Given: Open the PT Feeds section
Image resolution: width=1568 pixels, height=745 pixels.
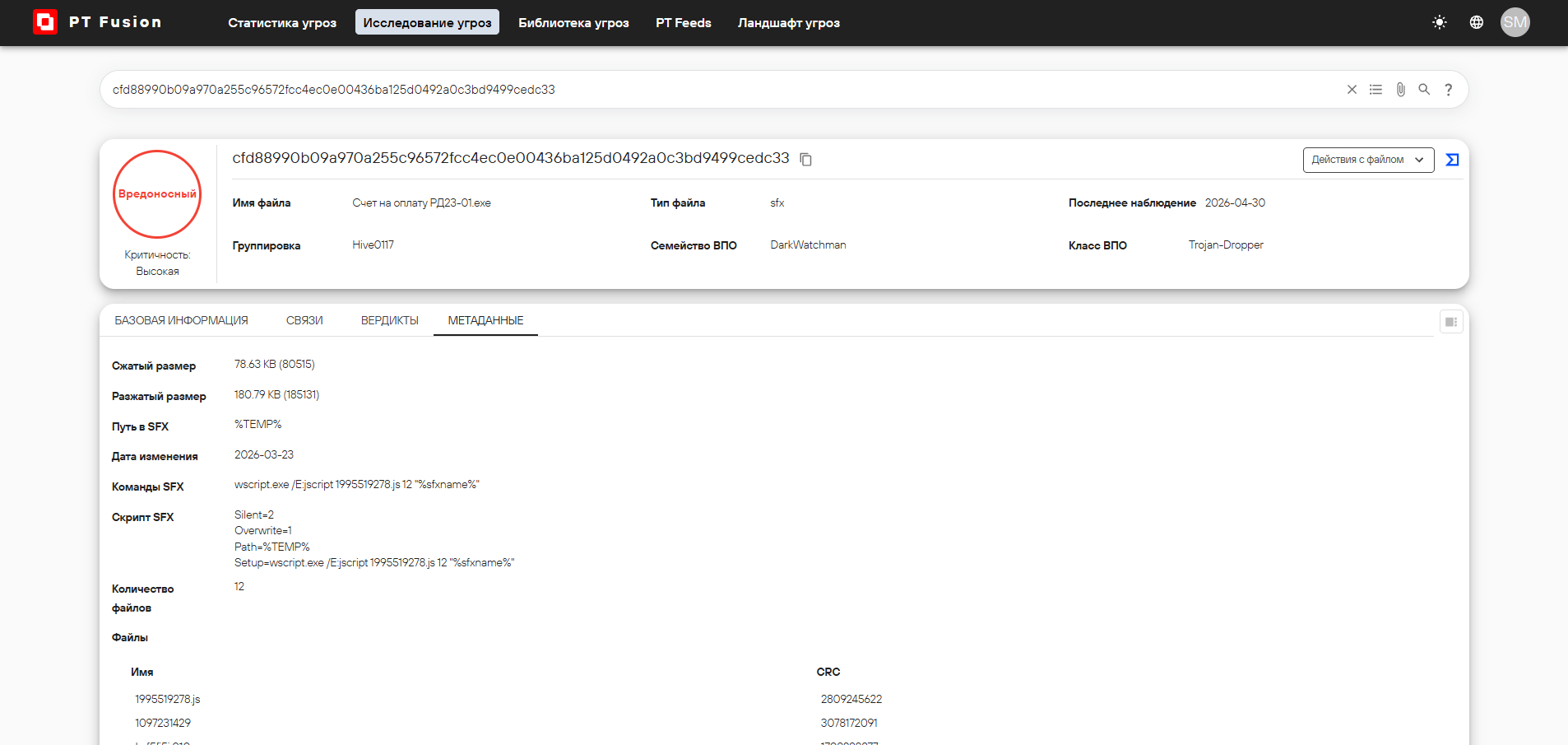Looking at the screenshot, I should 684,22.
